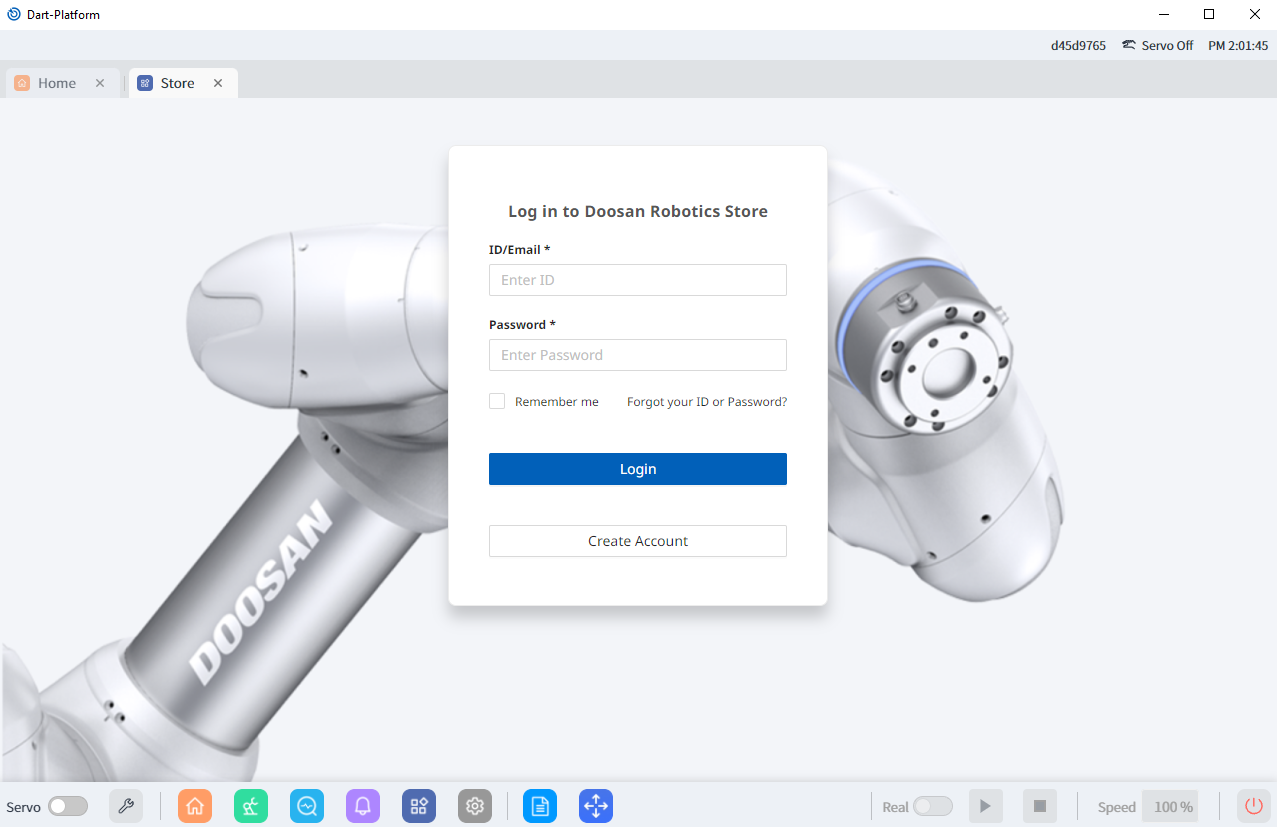Screen dimensions: 1277x827
Task: Open the gray settings gear icon
Action: pyautogui.click(x=475, y=806)
